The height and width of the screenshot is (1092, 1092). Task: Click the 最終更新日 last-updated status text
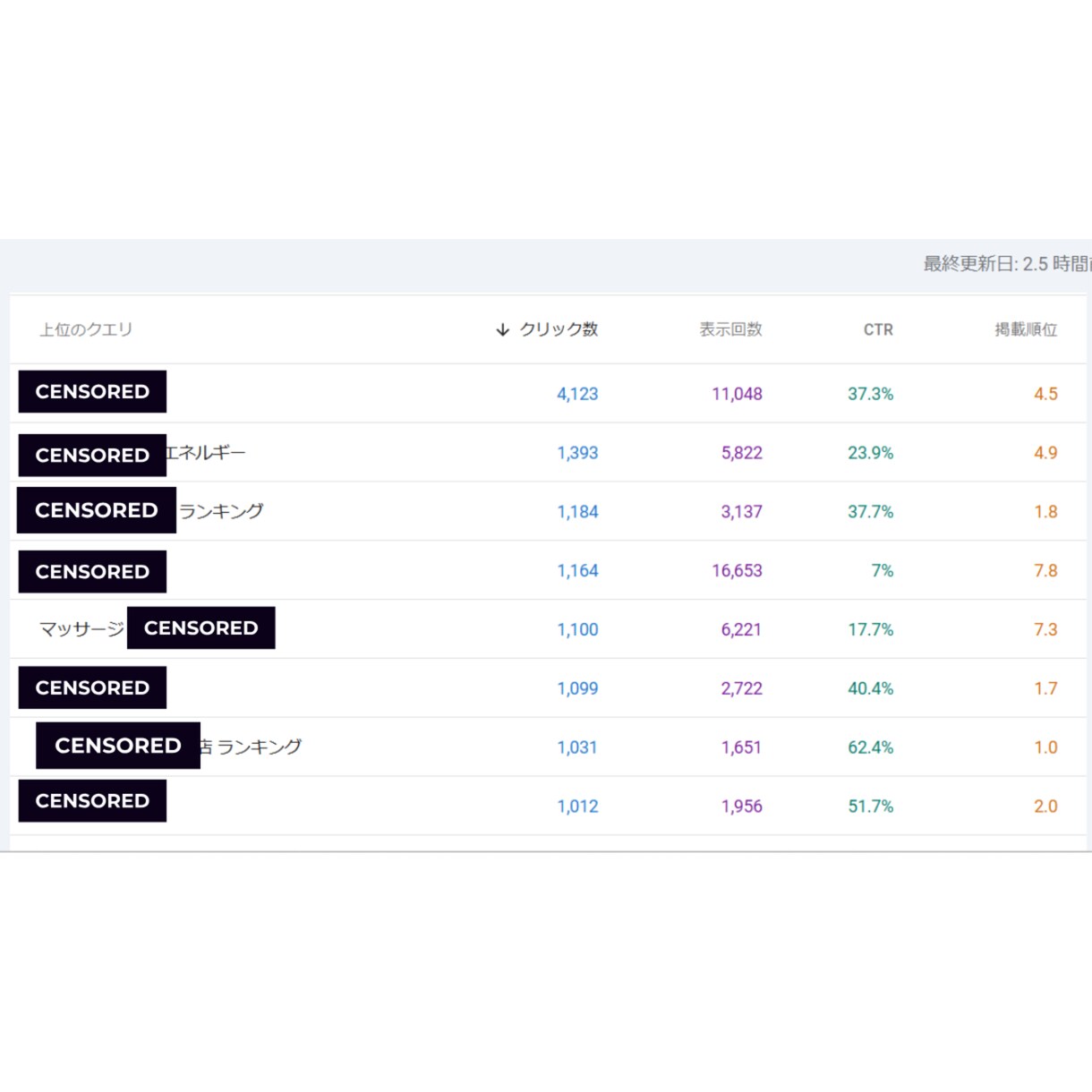coord(1007,264)
